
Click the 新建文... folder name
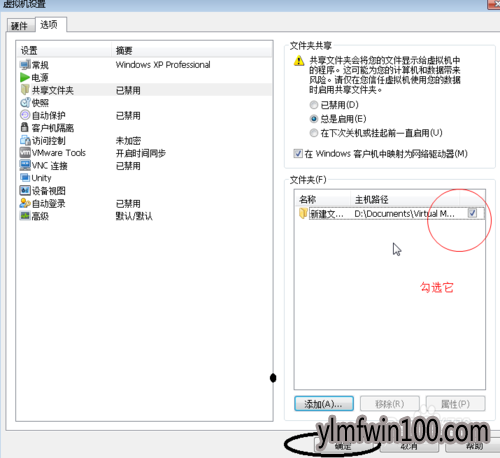pyautogui.click(x=327, y=214)
